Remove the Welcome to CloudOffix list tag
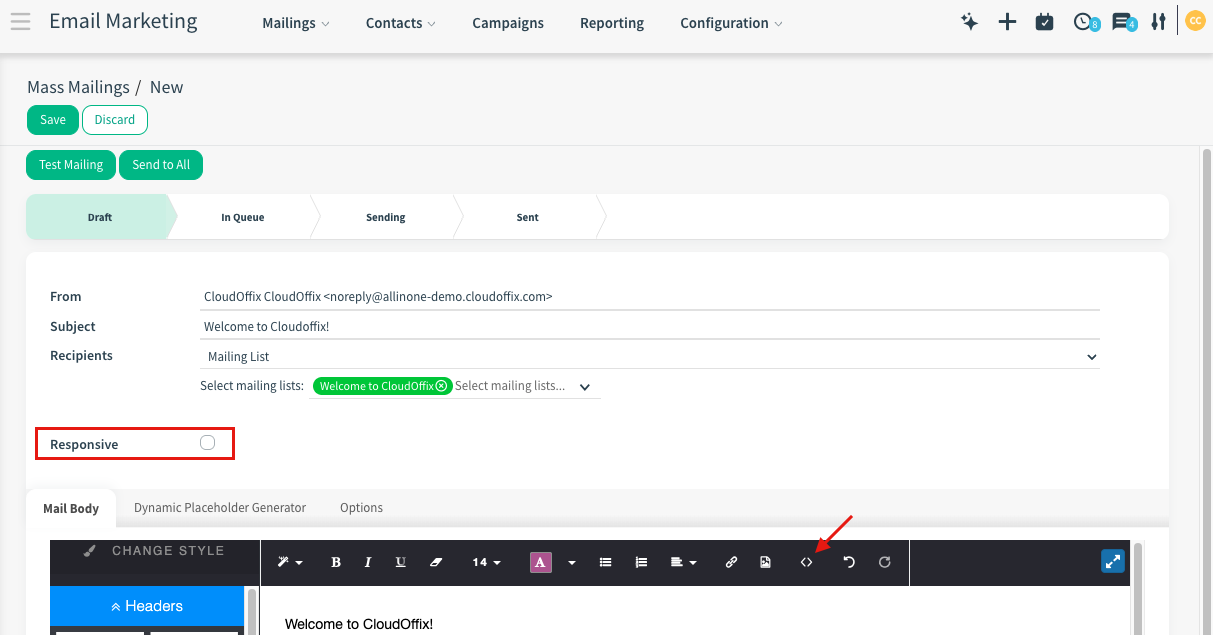 point(442,386)
